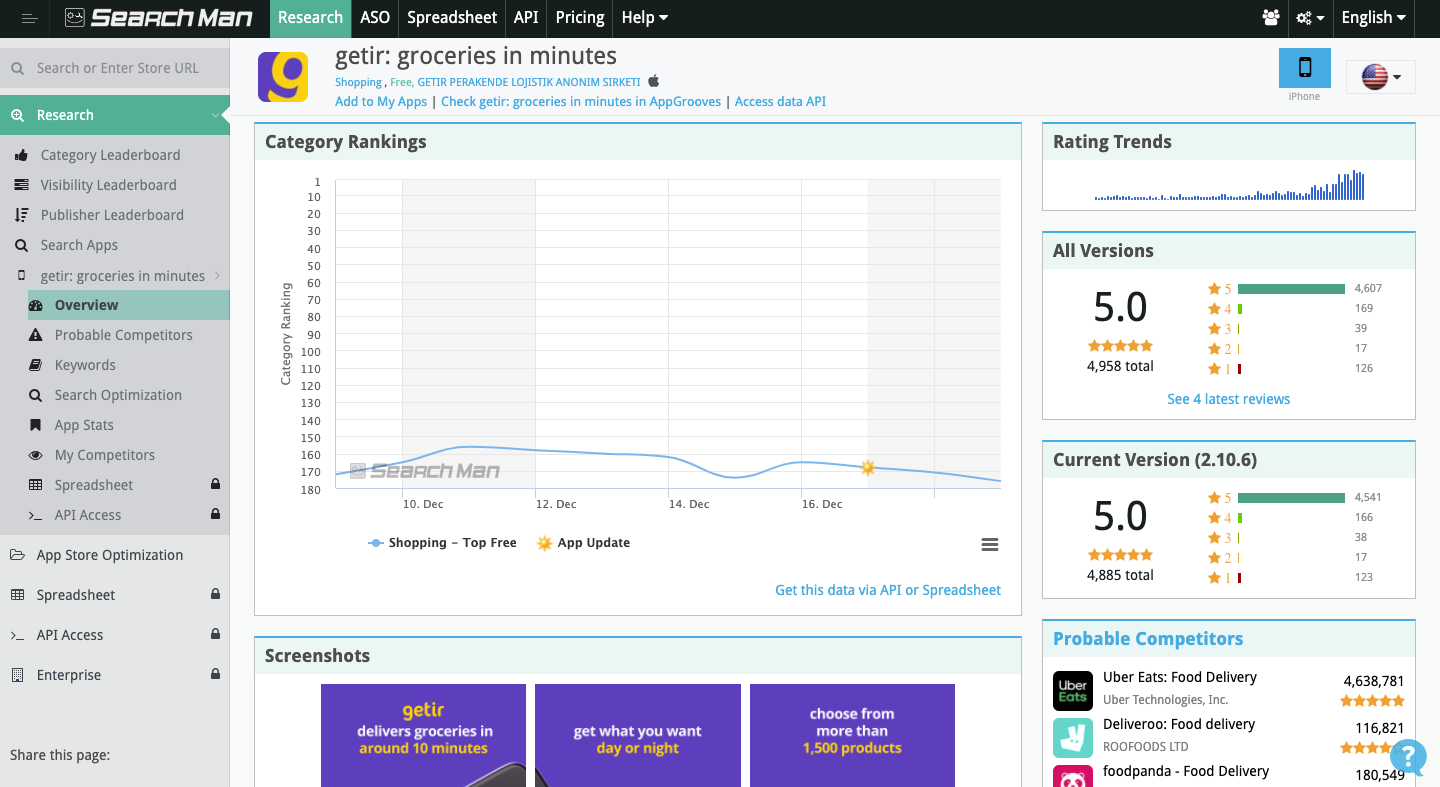Open the Shopping category link
Viewport: 1440px width, 787px height.
pos(358,82)
